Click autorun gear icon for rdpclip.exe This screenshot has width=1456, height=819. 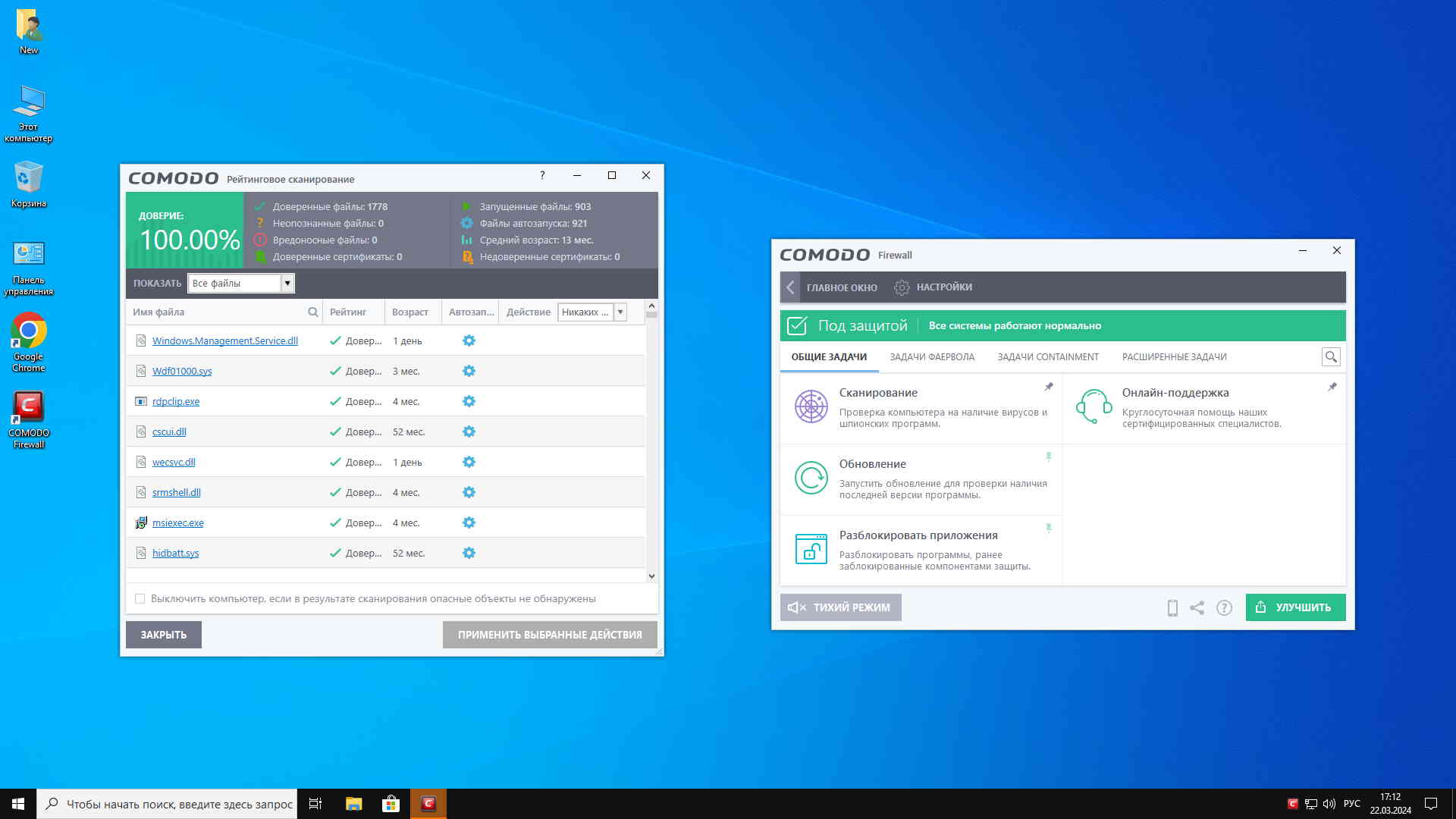(x=469, y=401)
